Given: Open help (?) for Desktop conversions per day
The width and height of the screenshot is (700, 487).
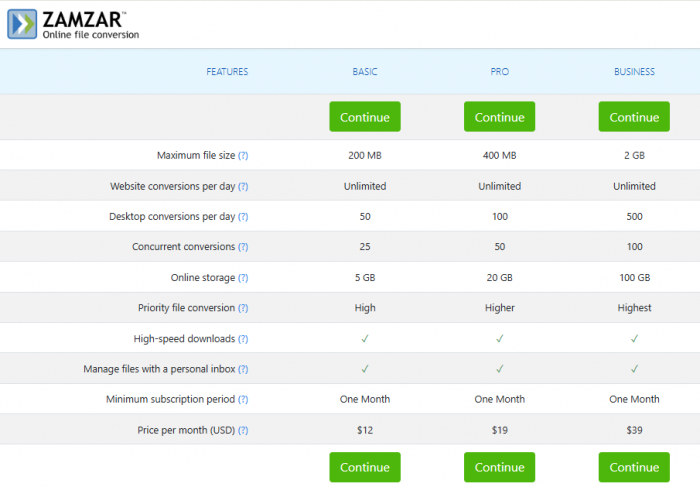Looking at the screenshot, I should pyautogui.click(x=243, y=217).
